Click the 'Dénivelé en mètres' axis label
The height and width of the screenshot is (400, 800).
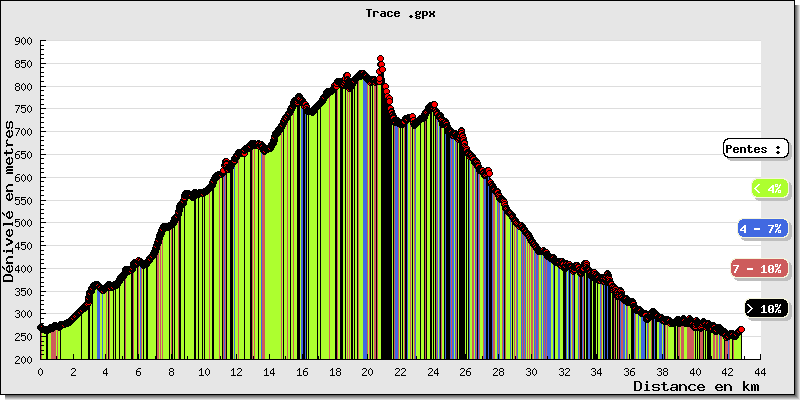coord(9,202)
